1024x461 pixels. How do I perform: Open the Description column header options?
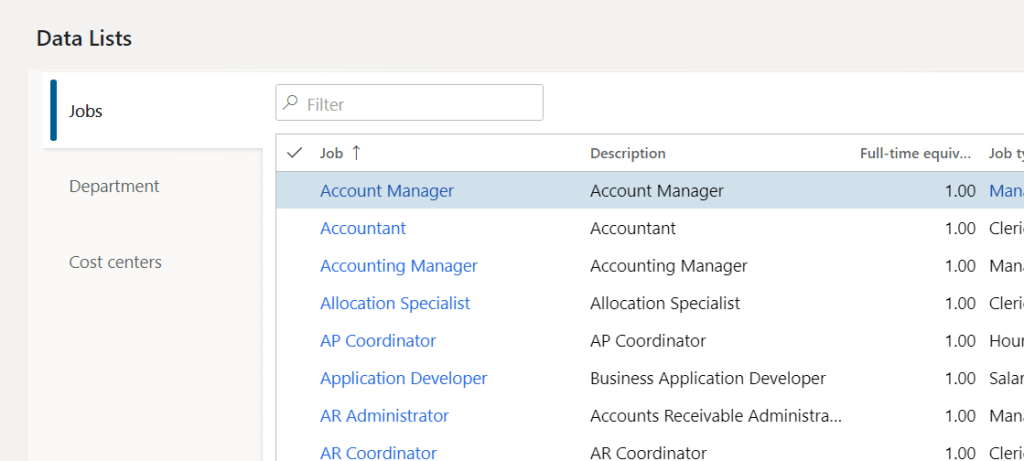[627, 153]
